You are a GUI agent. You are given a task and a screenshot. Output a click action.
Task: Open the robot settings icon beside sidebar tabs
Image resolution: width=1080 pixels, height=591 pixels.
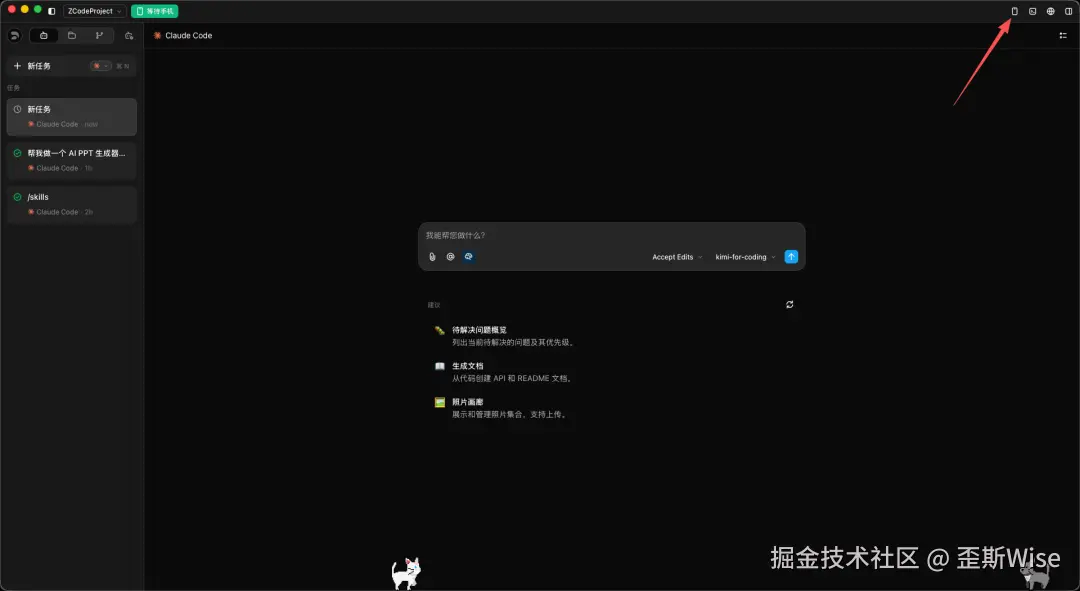(x=129, y=35)
